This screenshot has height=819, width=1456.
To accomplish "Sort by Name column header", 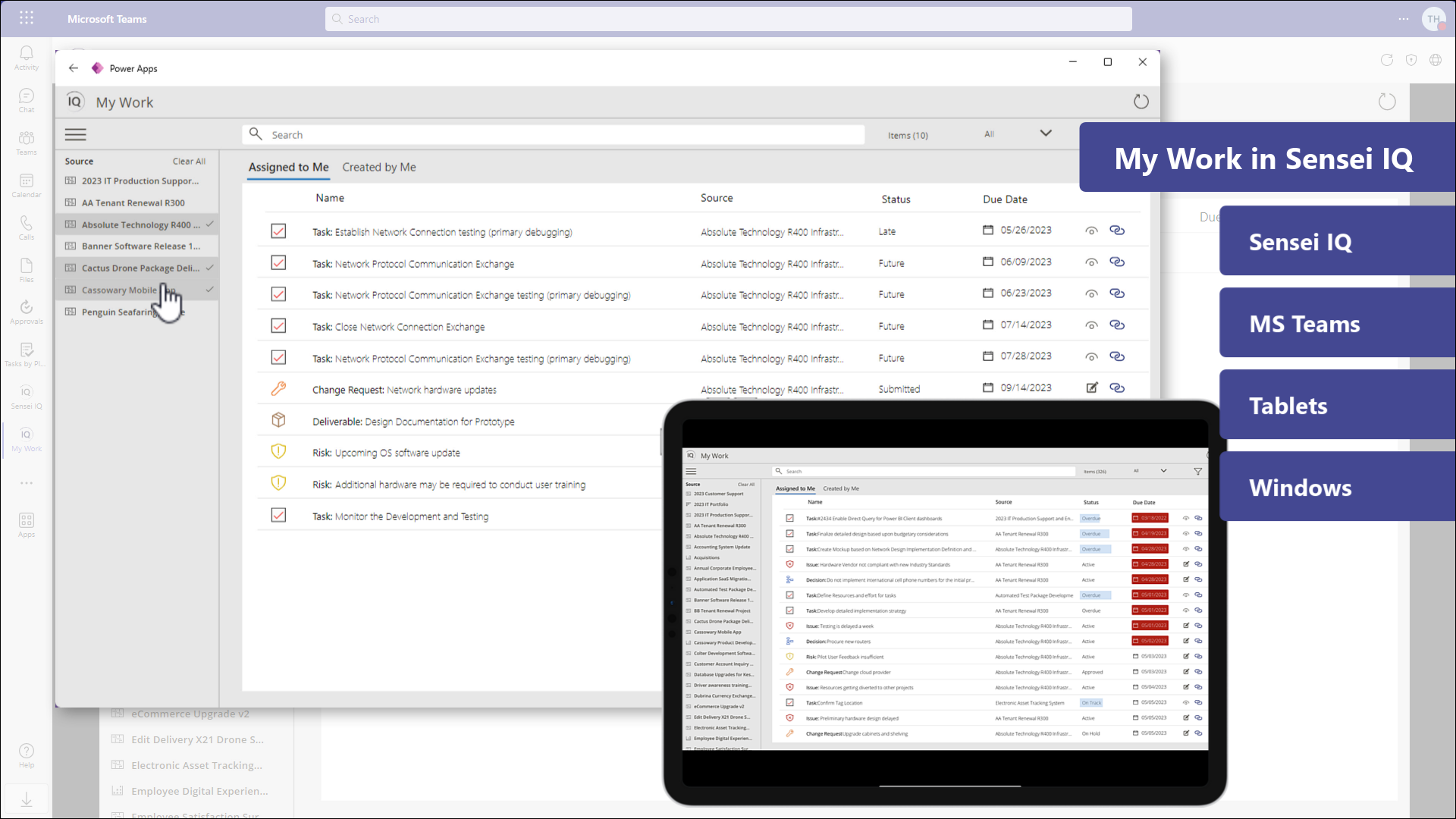I will click(x=330, y=198).
